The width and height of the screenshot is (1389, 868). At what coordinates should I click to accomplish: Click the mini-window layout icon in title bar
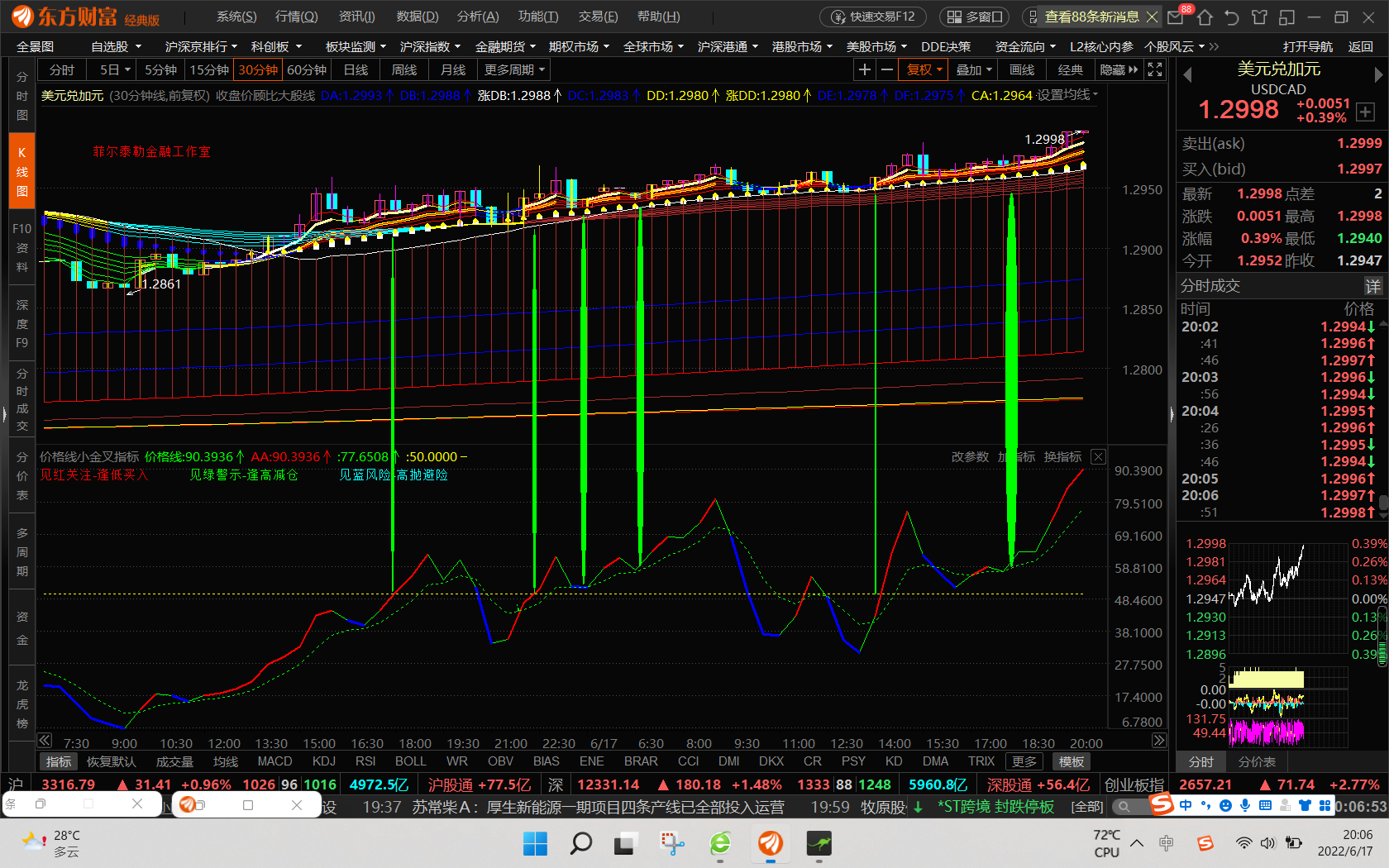click(x=1286, y=17)
